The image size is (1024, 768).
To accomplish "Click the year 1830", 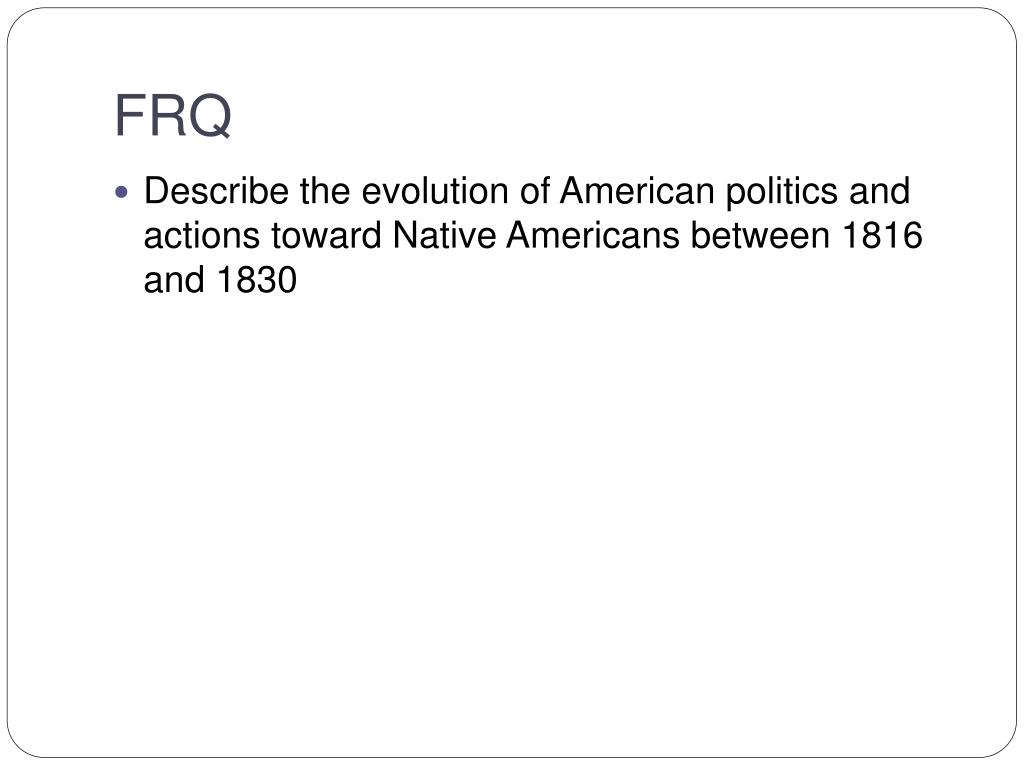I will 257,280.
